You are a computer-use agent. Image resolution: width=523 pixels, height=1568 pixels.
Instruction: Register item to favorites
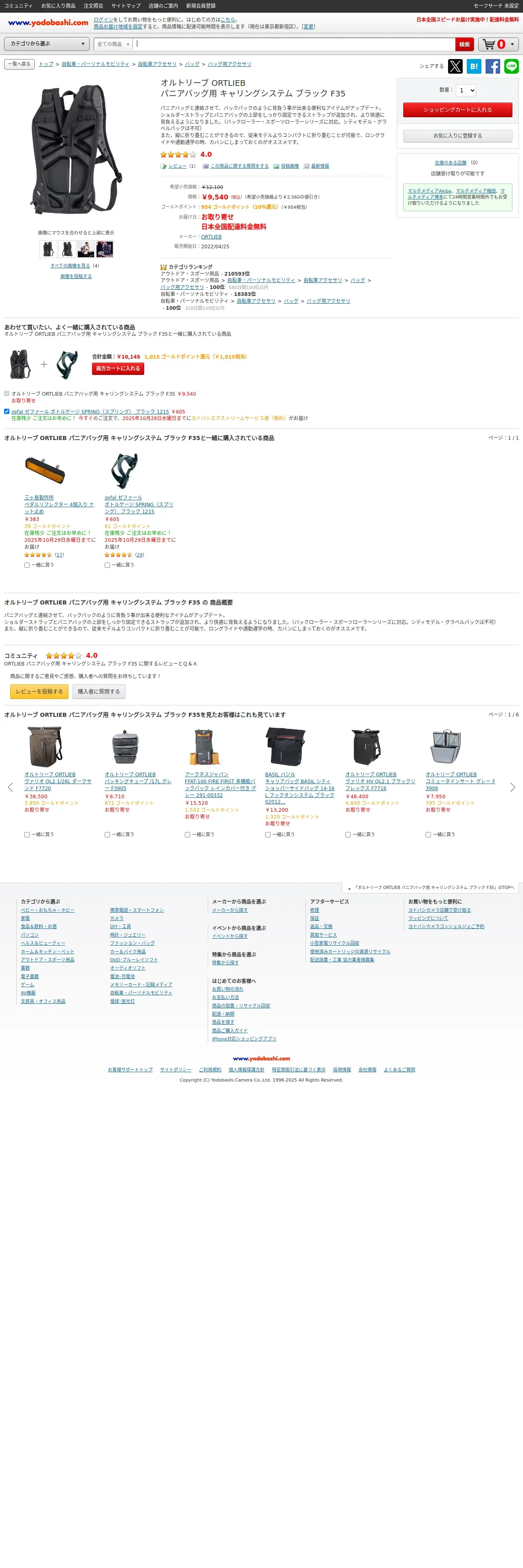457,136
